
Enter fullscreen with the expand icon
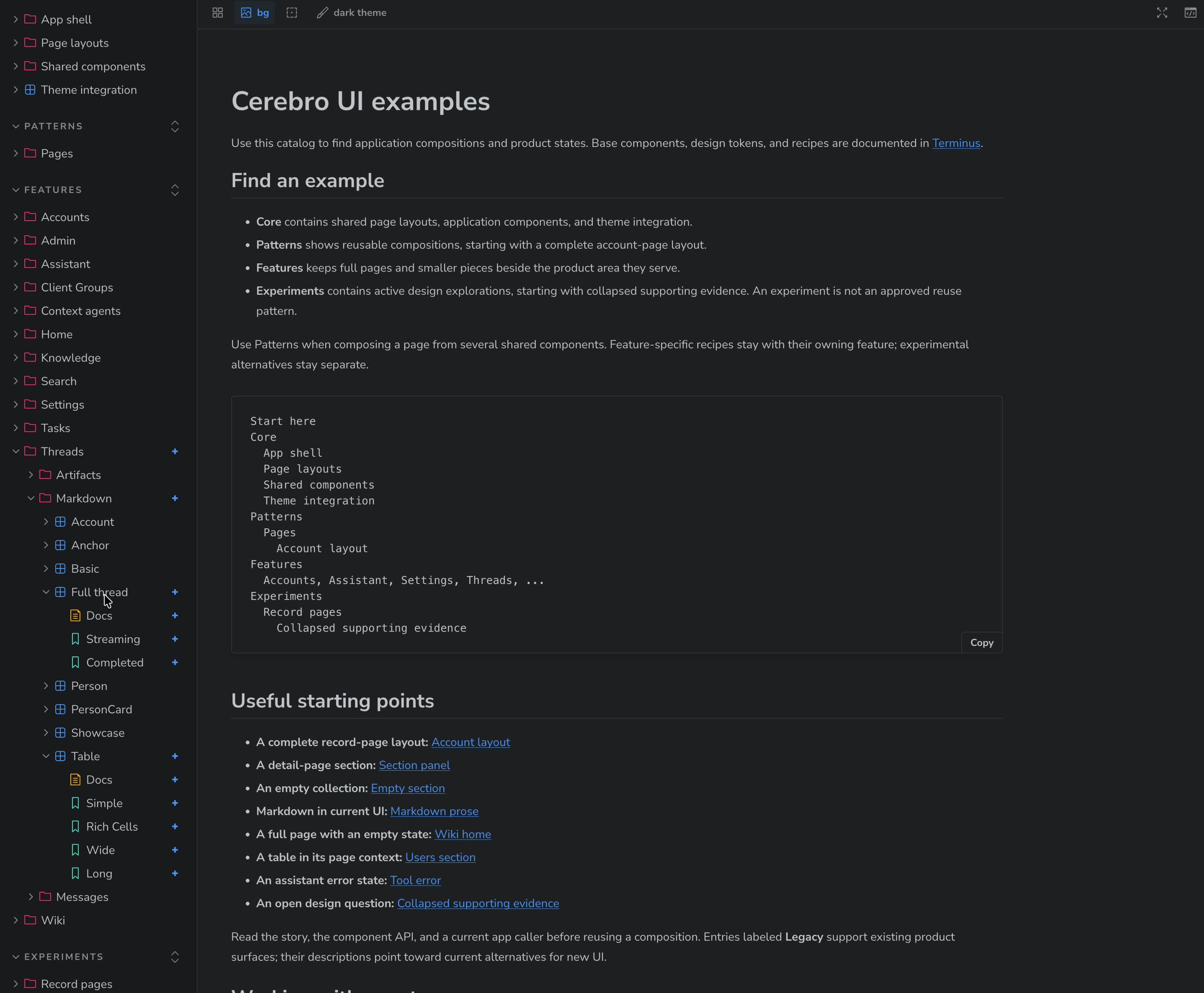tap(1162, 12)
